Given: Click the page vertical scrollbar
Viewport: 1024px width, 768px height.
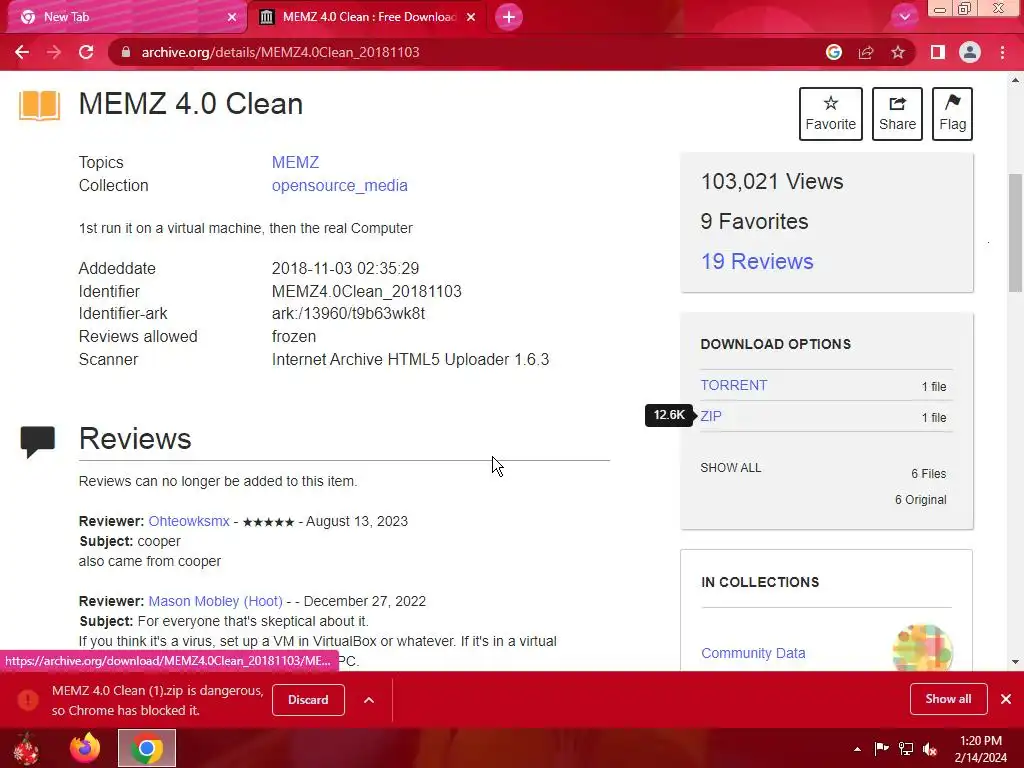Looking at the screenshot, I should click(1015, 232).
